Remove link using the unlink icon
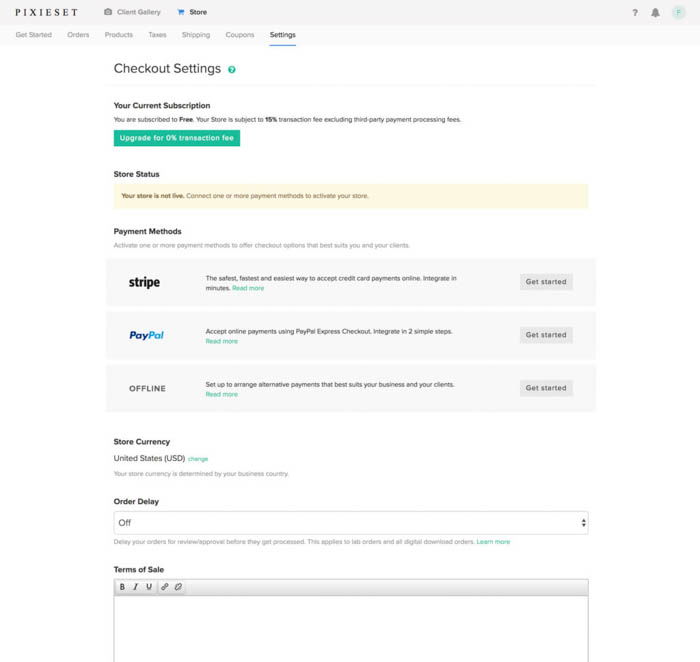This screenshot has height=662, width=700. [x=178, y=587]
